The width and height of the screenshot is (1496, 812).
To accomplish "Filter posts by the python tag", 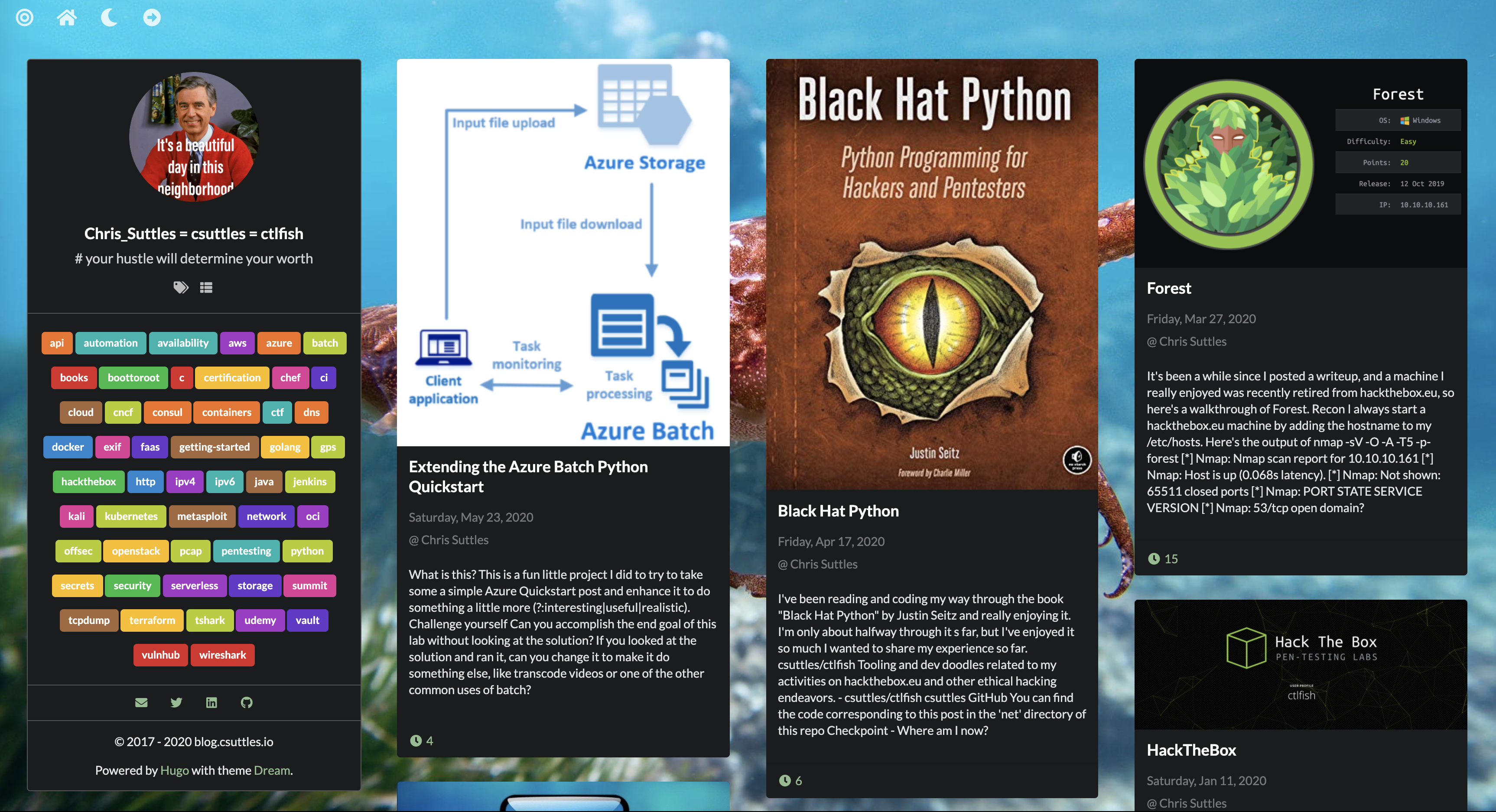I will click(307, 551).
